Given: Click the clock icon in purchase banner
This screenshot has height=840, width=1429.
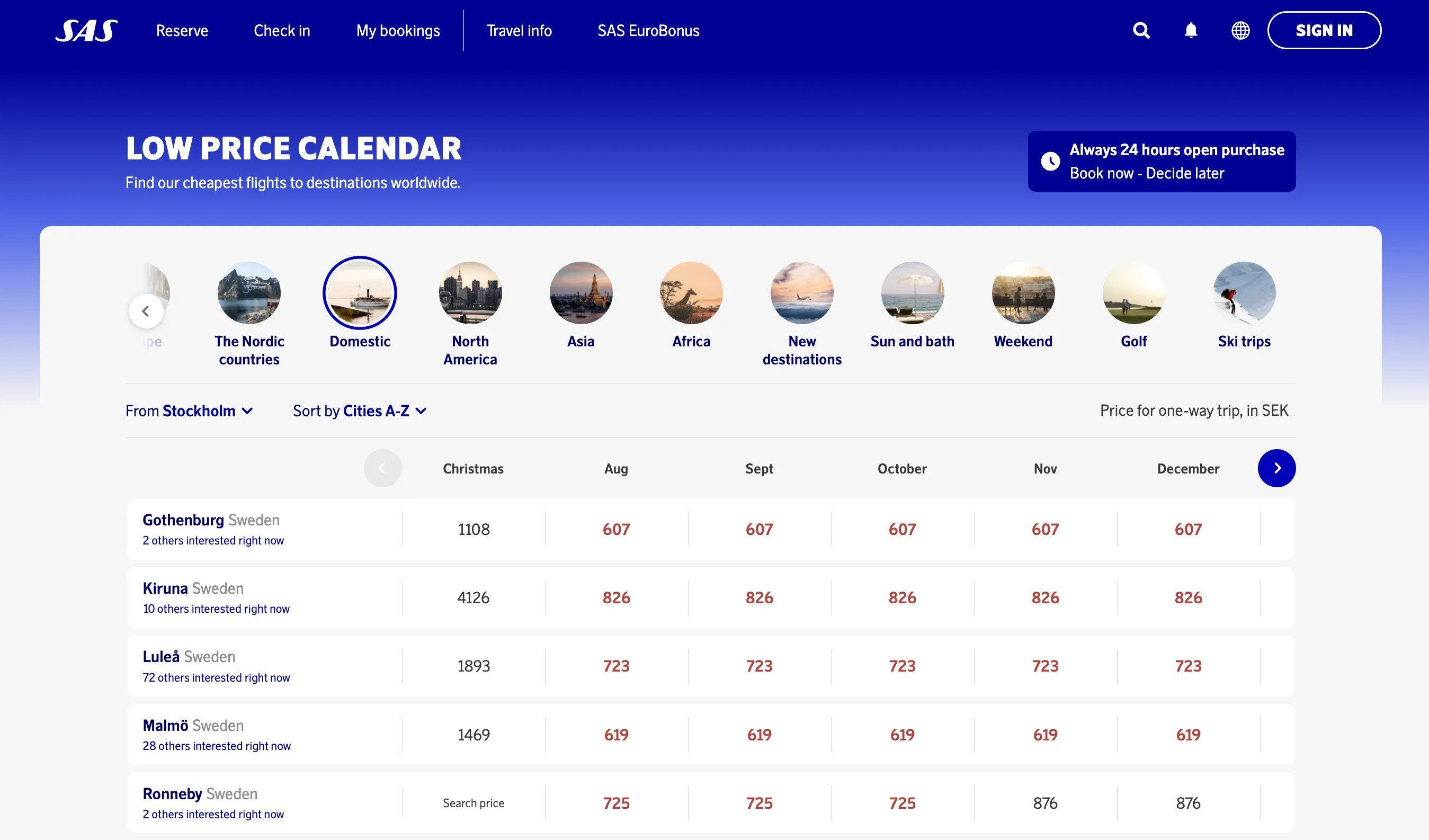Looking at the screenshot, I should click(1050, 161).
